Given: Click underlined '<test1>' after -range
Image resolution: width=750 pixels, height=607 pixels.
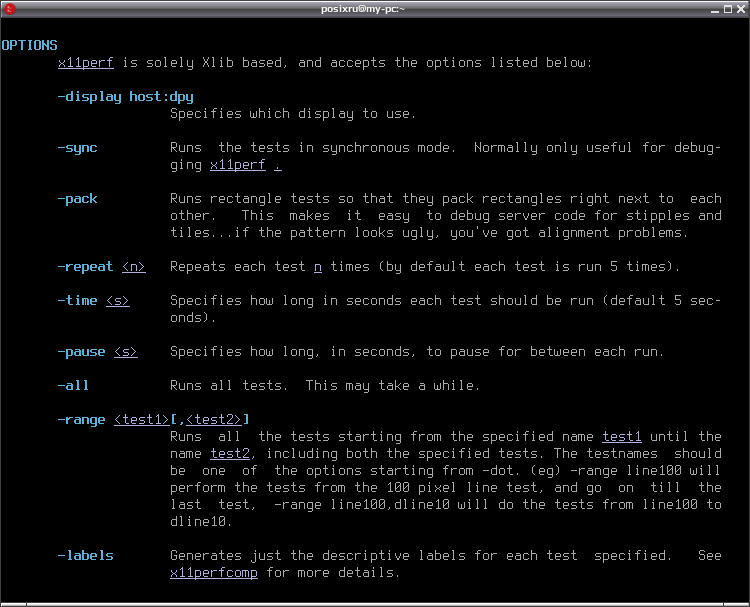Looking at the screenshot, I should (142, 419).
